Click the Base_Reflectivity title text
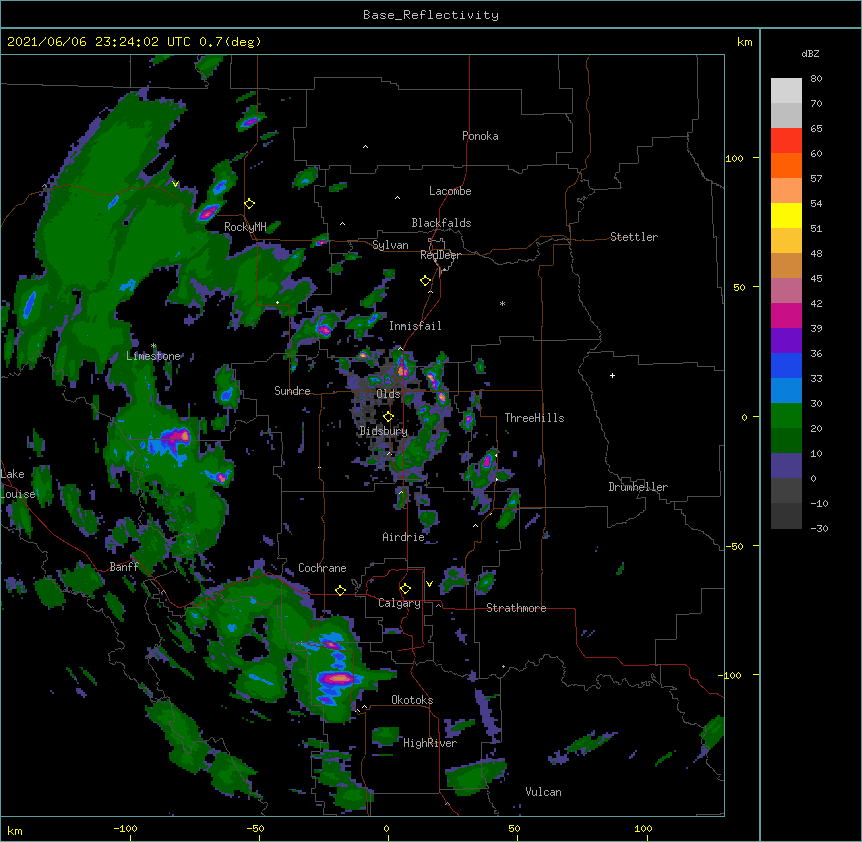Viewport: 862px width, 842px height. (x=430, y=15)
